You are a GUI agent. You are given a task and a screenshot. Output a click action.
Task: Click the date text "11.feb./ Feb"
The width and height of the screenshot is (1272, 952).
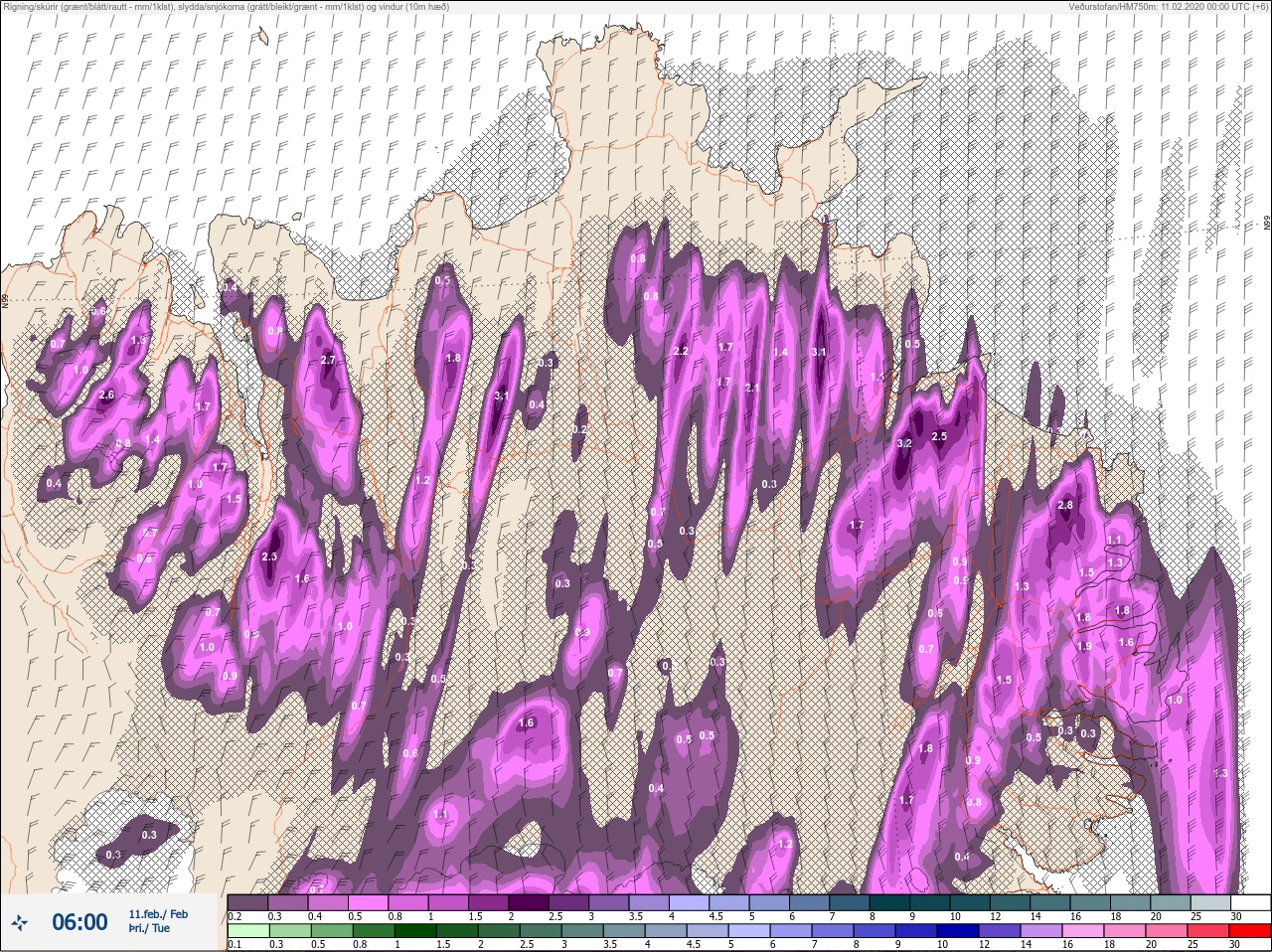(x=158, y=914)
